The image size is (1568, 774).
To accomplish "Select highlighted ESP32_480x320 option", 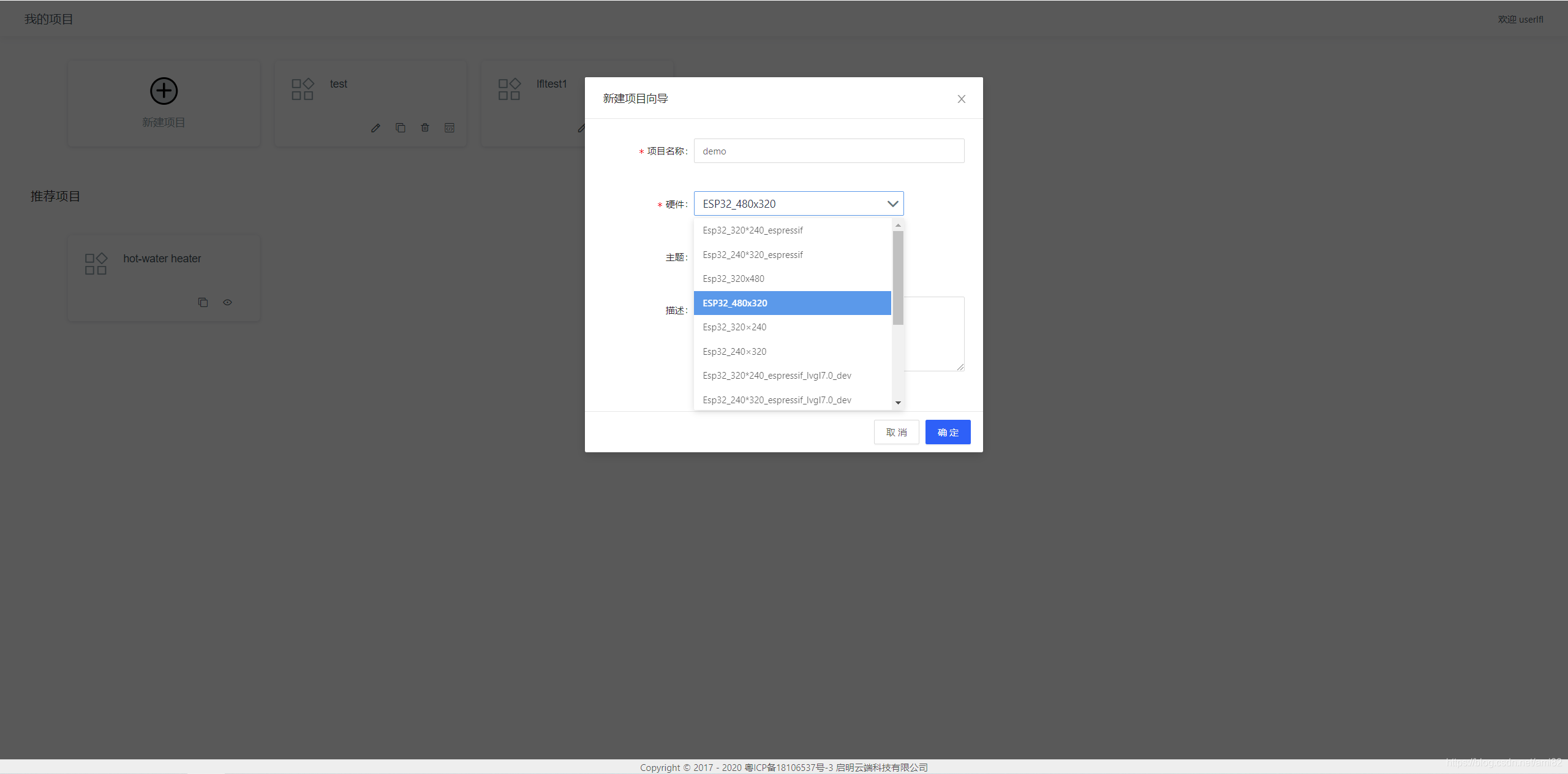I will pos(792,303).
